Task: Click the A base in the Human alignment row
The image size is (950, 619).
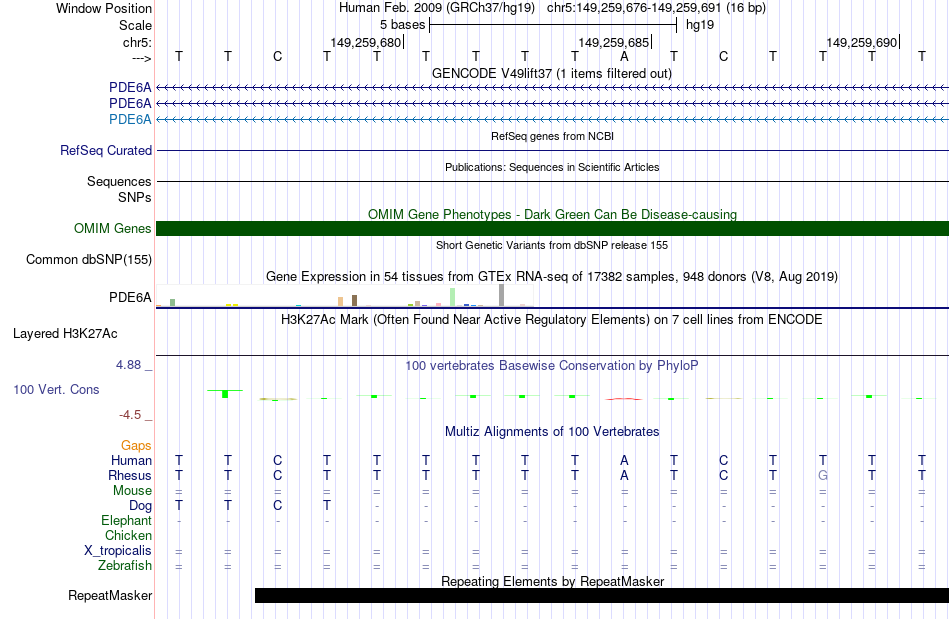Action: [624, 460]
